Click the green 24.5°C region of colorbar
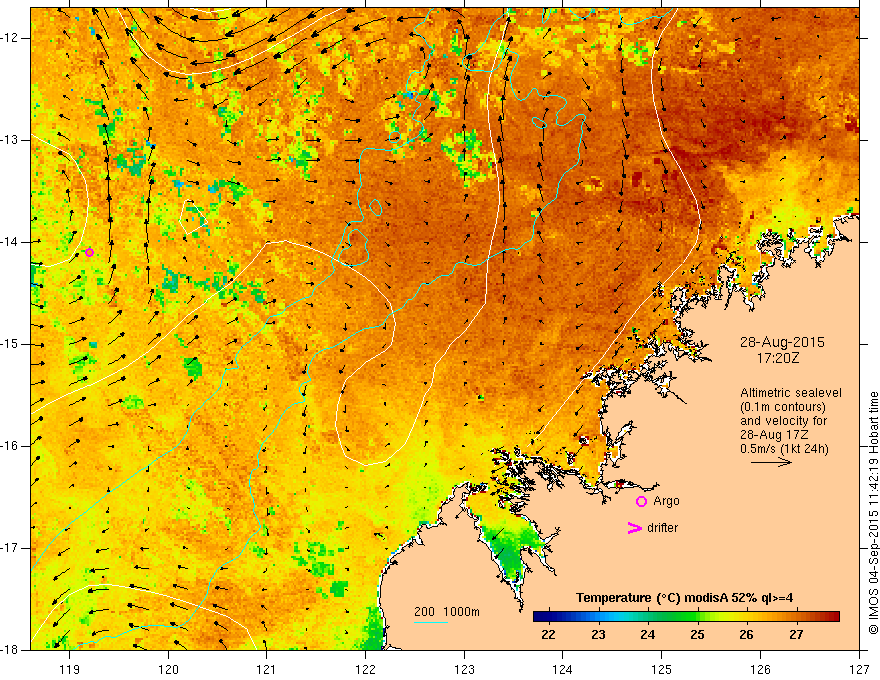880x680 pixels. click(x=672, y=617)
